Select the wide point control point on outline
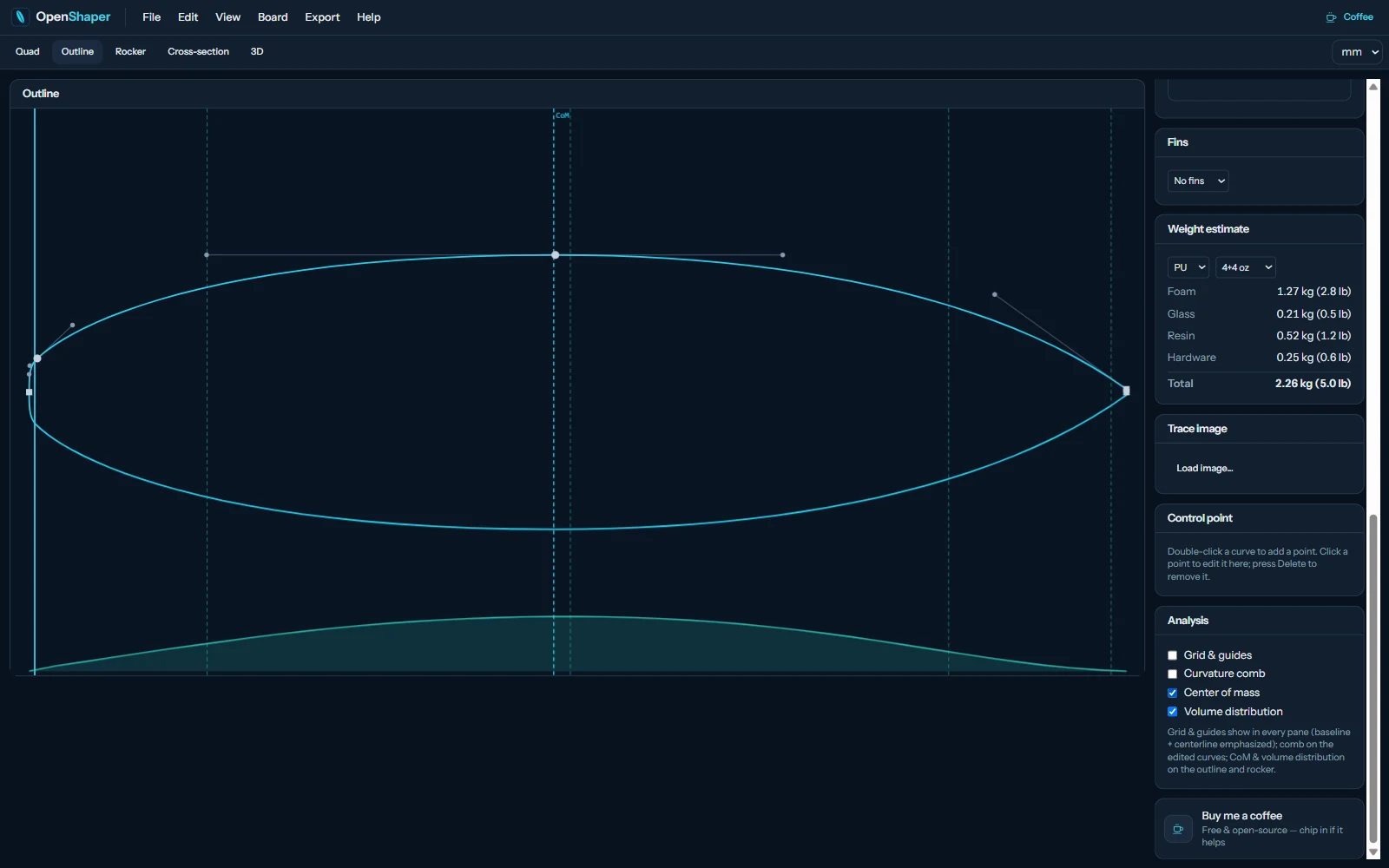The image size is (1389, 868). pos(556,255)
